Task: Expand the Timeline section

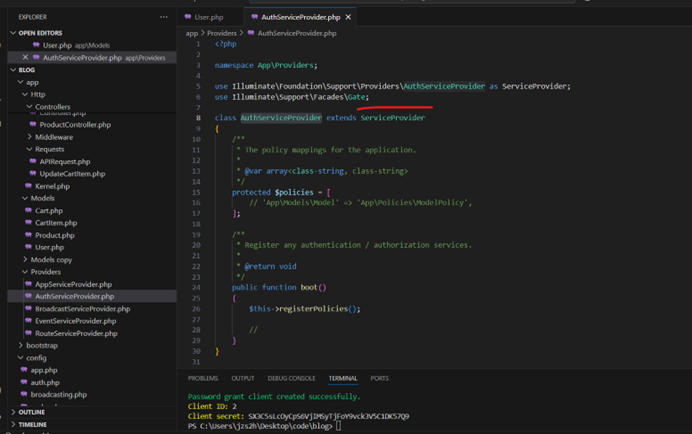Action: tap(32, 424)
